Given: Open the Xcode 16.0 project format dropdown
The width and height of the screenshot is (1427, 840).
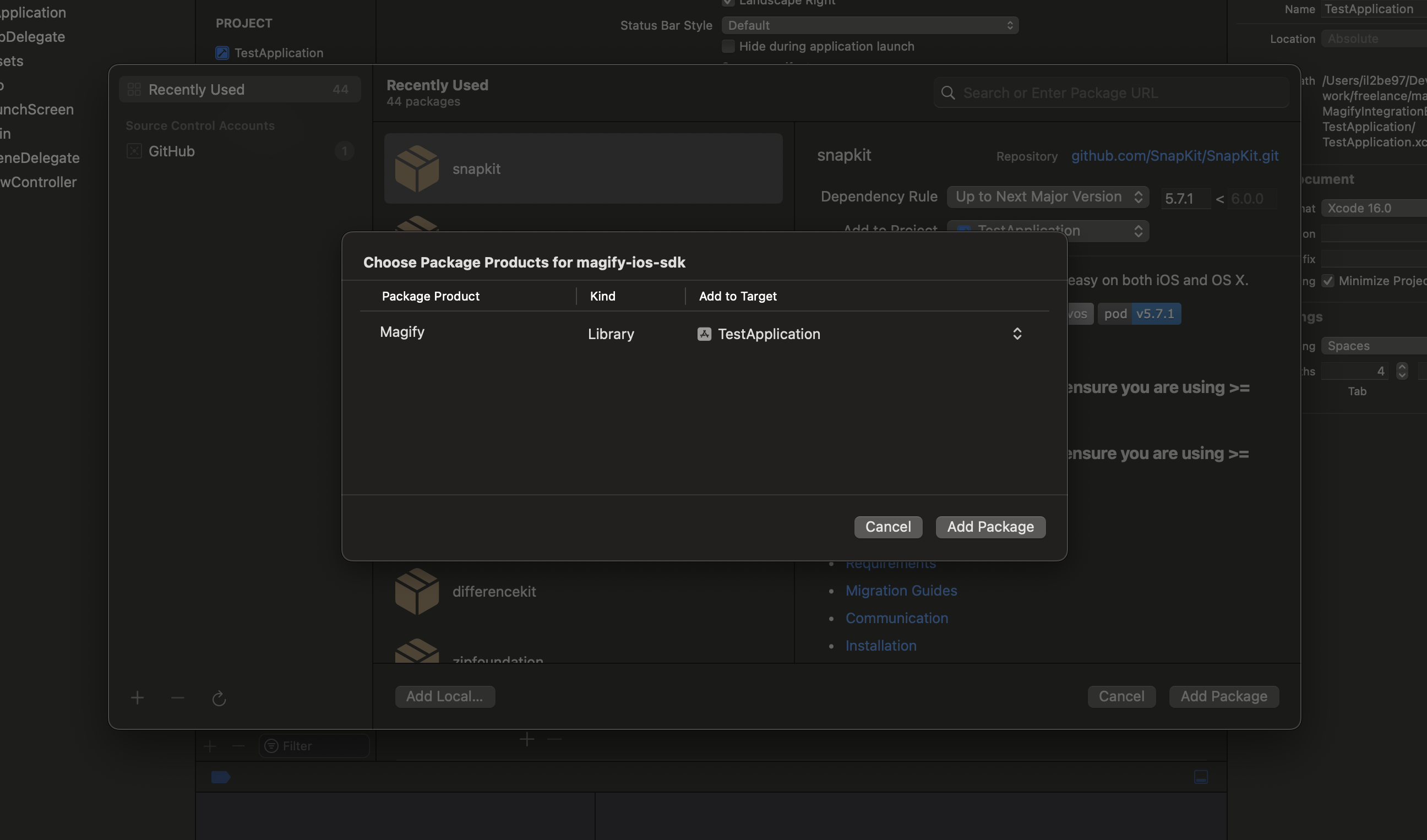Looking at the screenshot, I should pyautogui.click(x=1374, y=208).
